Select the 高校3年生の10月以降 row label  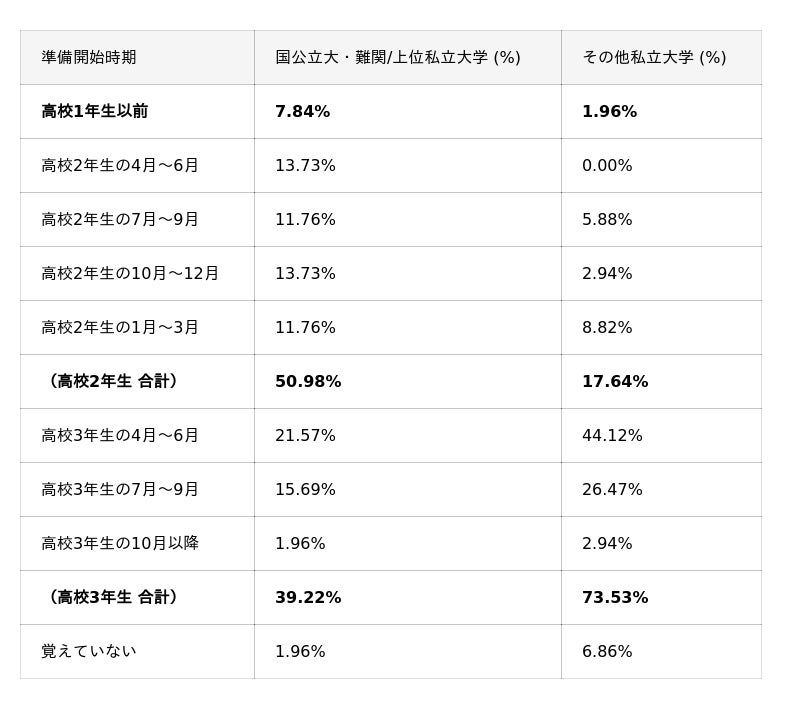pyautogui.click(x=120, y=544)
